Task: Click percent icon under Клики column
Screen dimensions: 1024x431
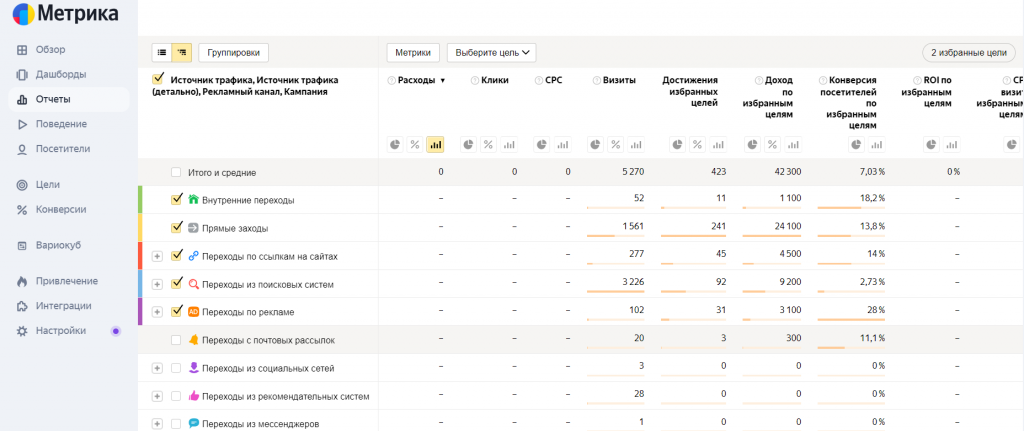Action: click(x=488, y=145)
